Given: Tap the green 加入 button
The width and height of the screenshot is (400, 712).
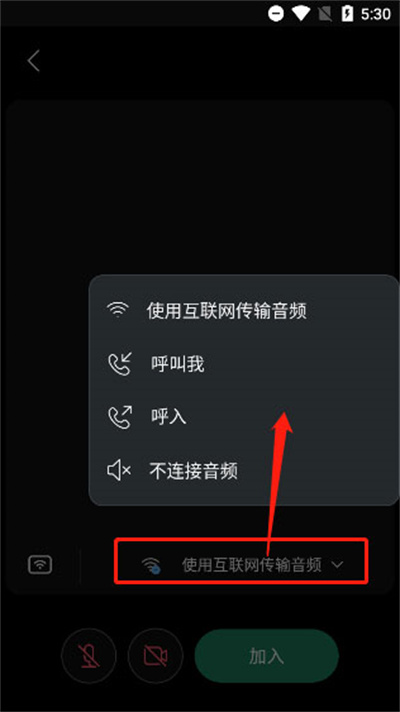Looking at the screenshot, I should click(267, 656).
